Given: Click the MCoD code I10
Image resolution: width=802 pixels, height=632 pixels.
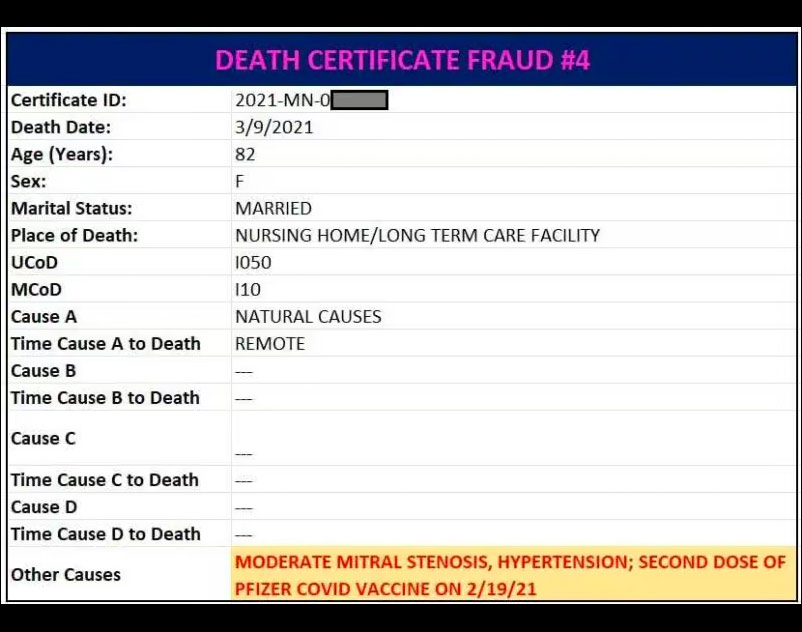Looking at the screenshot, I should (x=248, y=290).
